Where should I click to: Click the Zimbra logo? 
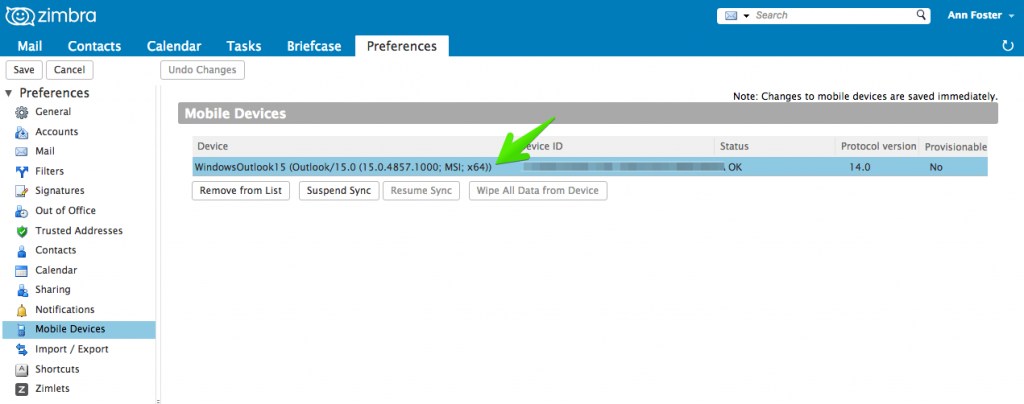pyautogui.click(x=50, y=14)
